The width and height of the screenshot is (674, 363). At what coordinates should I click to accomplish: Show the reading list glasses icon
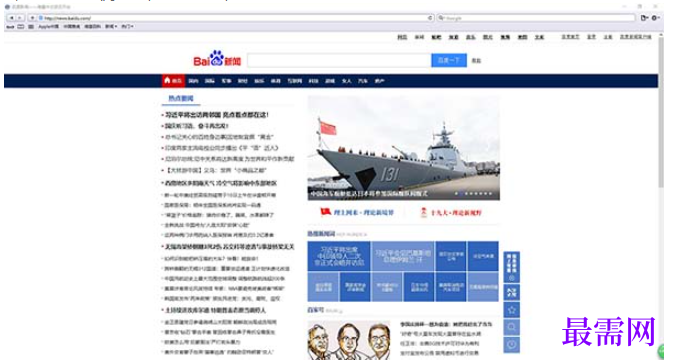click(x=10, y=27)
